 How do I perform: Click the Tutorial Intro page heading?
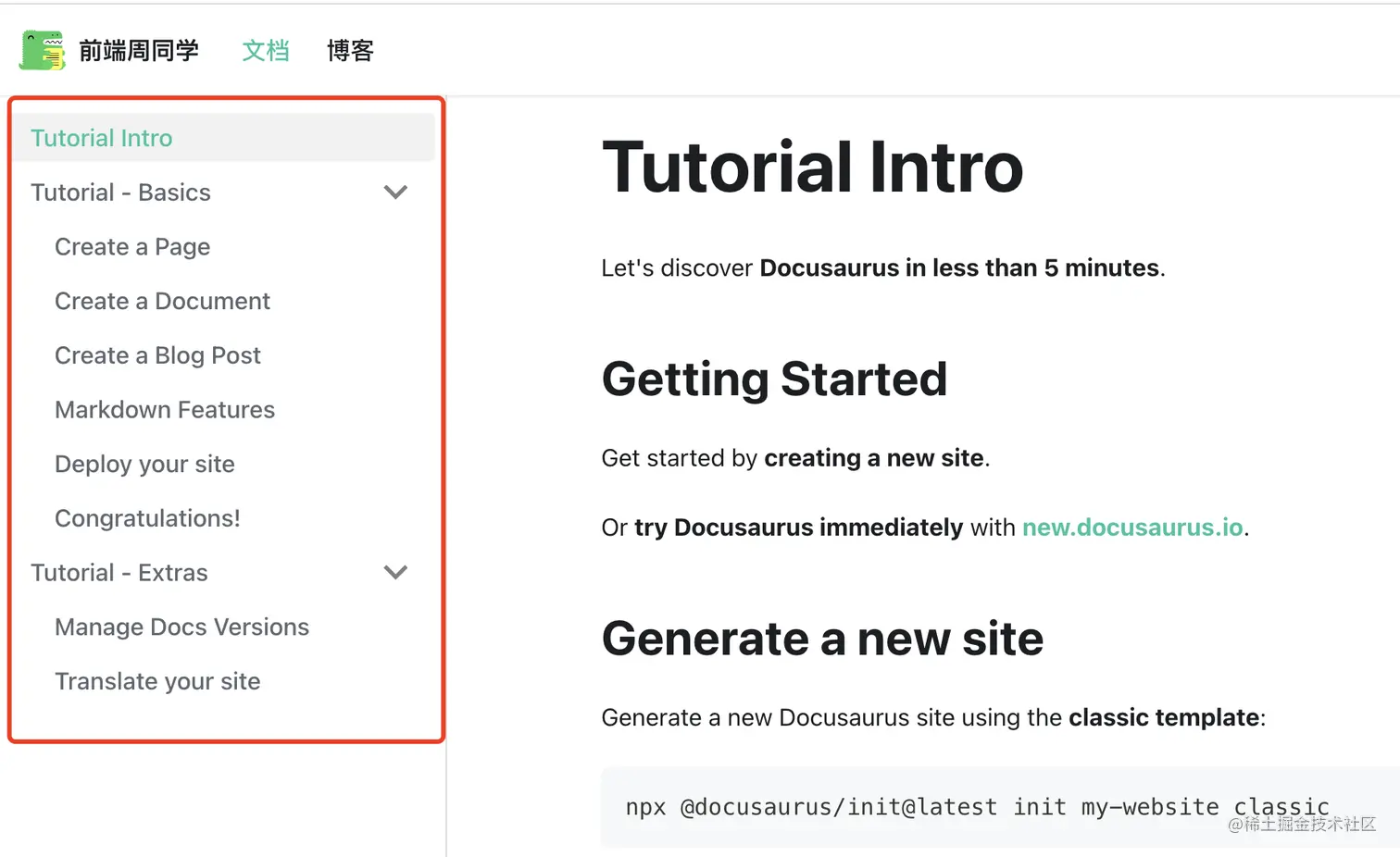813,168
